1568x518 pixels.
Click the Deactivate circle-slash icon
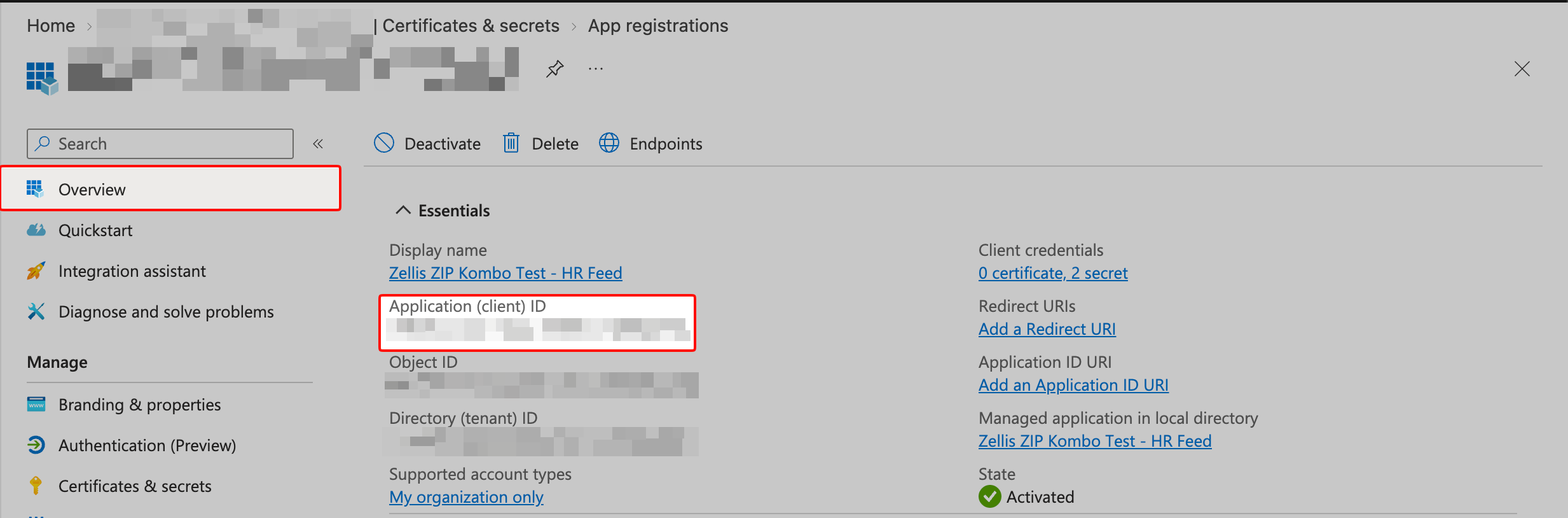click(384, 143)
